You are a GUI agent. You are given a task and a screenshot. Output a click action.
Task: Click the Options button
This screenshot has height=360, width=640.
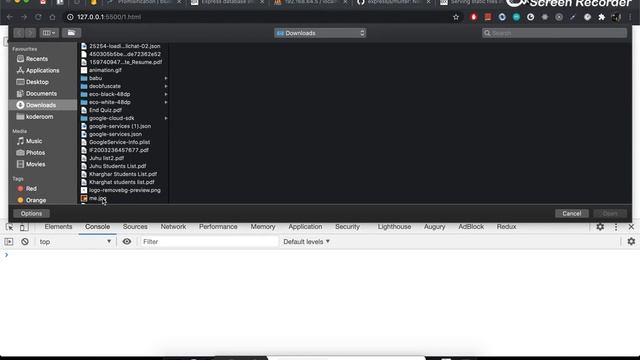pos(31,213)
